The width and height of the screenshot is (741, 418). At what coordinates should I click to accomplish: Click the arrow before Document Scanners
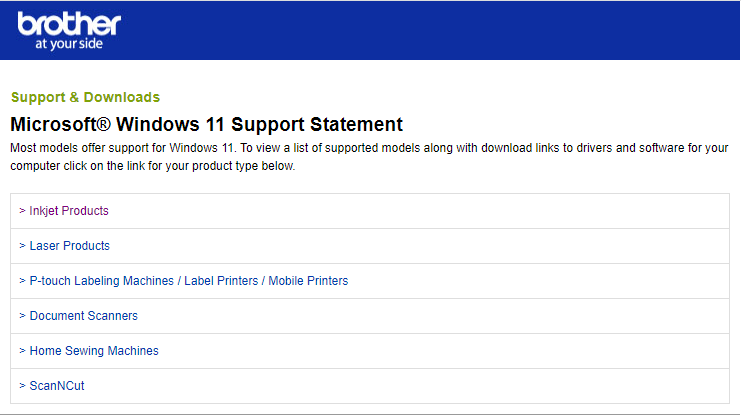click(x=22, y=316)
